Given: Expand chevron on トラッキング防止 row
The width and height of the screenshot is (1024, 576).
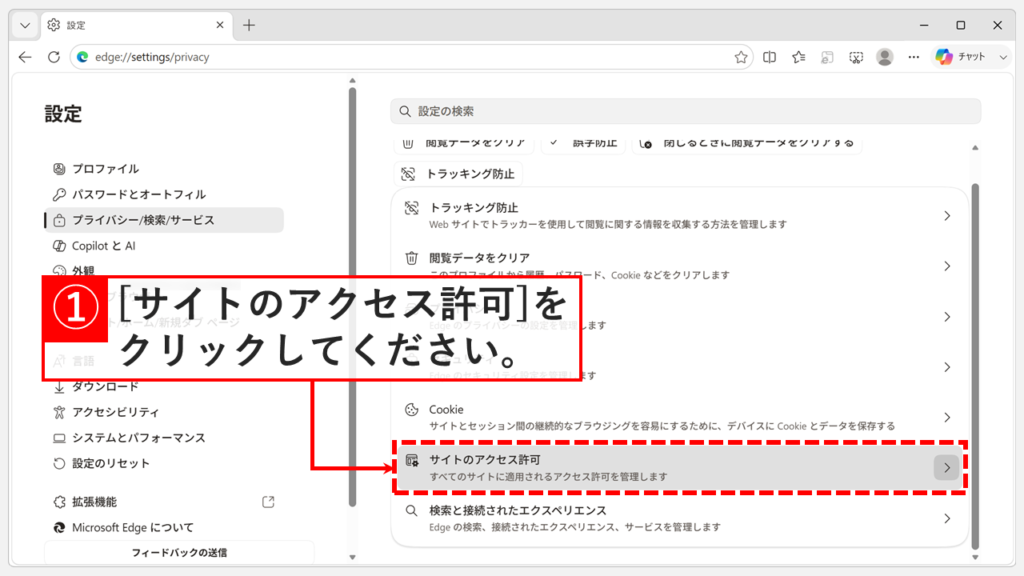Looking at the screenshot, I should tap(947, 216).
